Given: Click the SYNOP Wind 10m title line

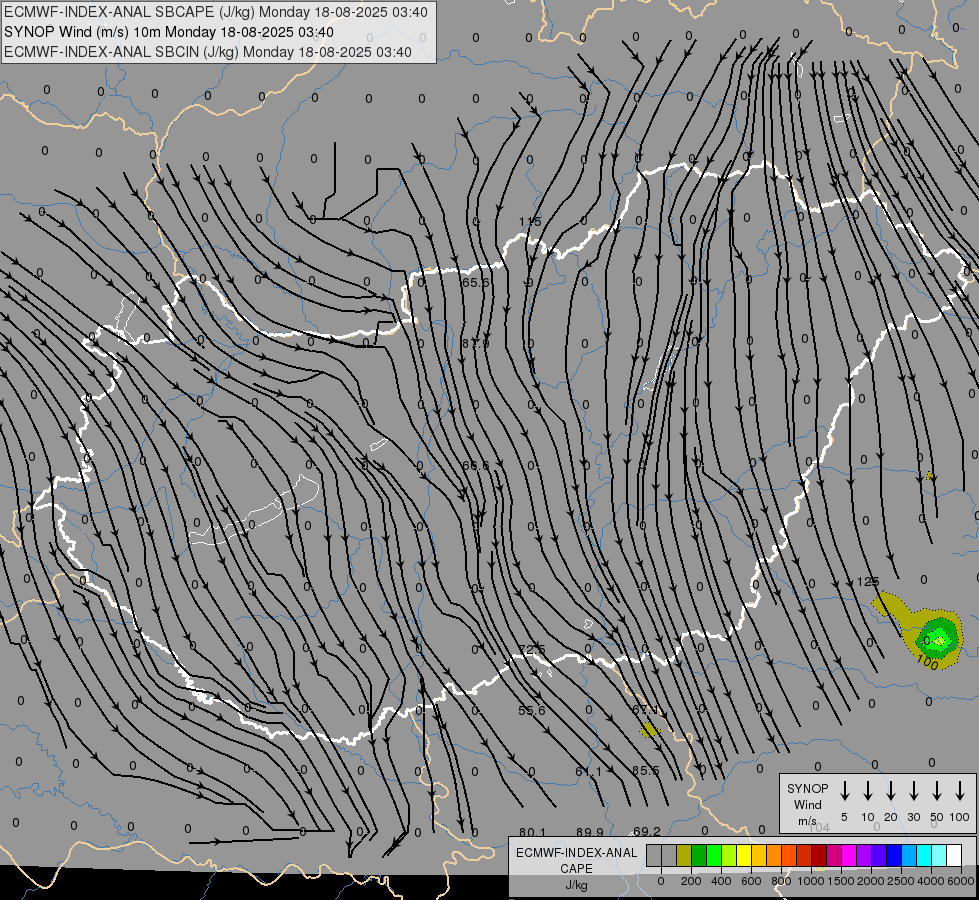Looking at the screenshot, I should (169, 32).
